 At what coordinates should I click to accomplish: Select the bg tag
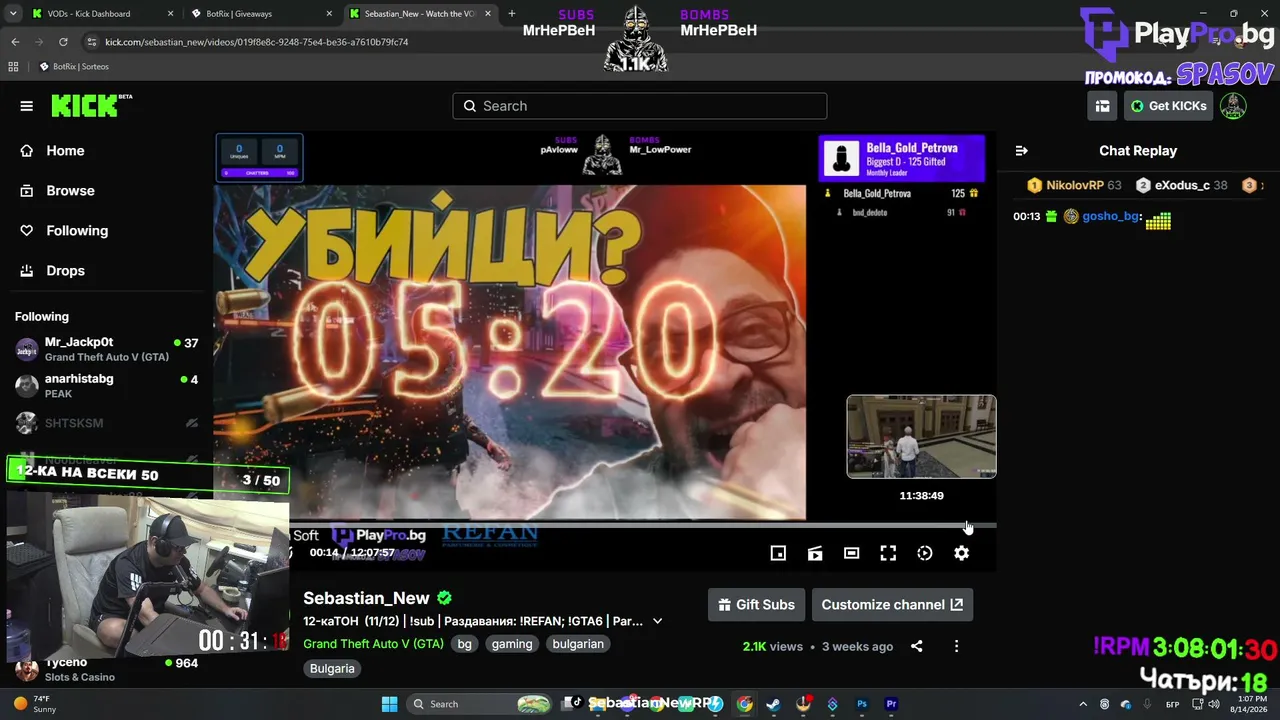click(465, 644)
